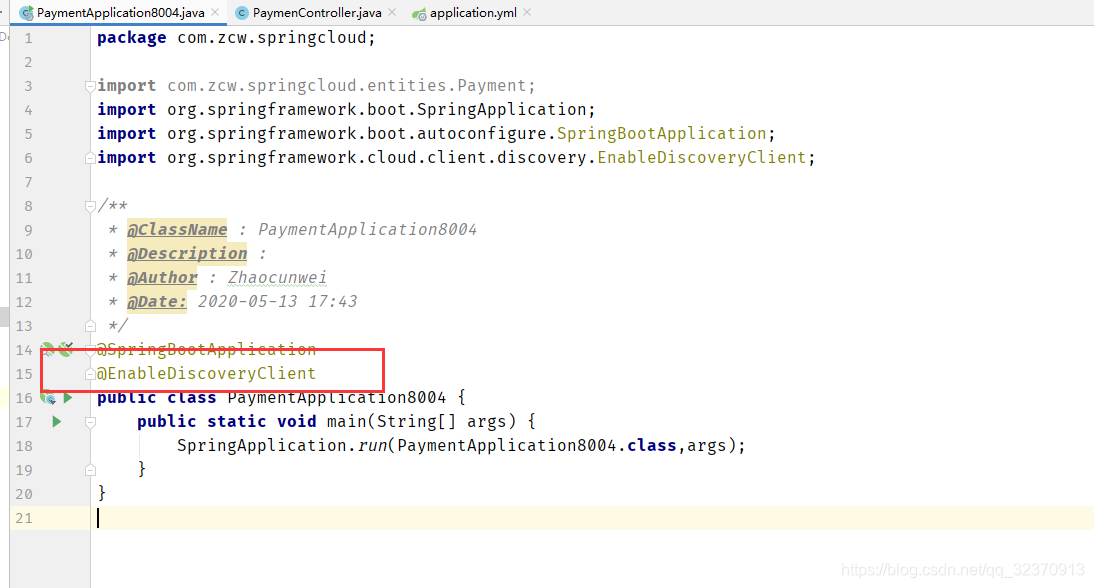Click EnableDiscoveryClient in the line 6 import
The image size is (1094, 588).
tap(702, 158)
